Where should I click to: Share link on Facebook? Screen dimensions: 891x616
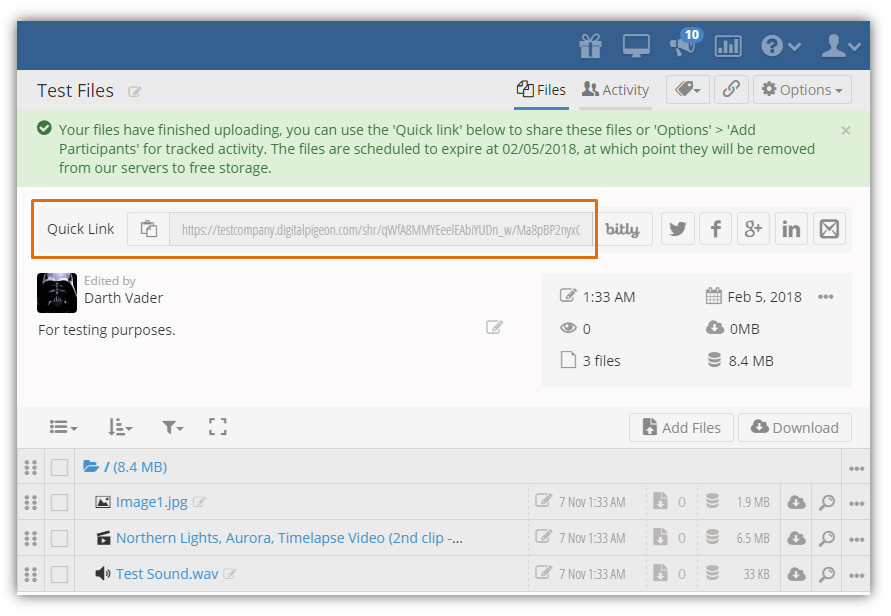pyautogui.click(x=715, y=229)
